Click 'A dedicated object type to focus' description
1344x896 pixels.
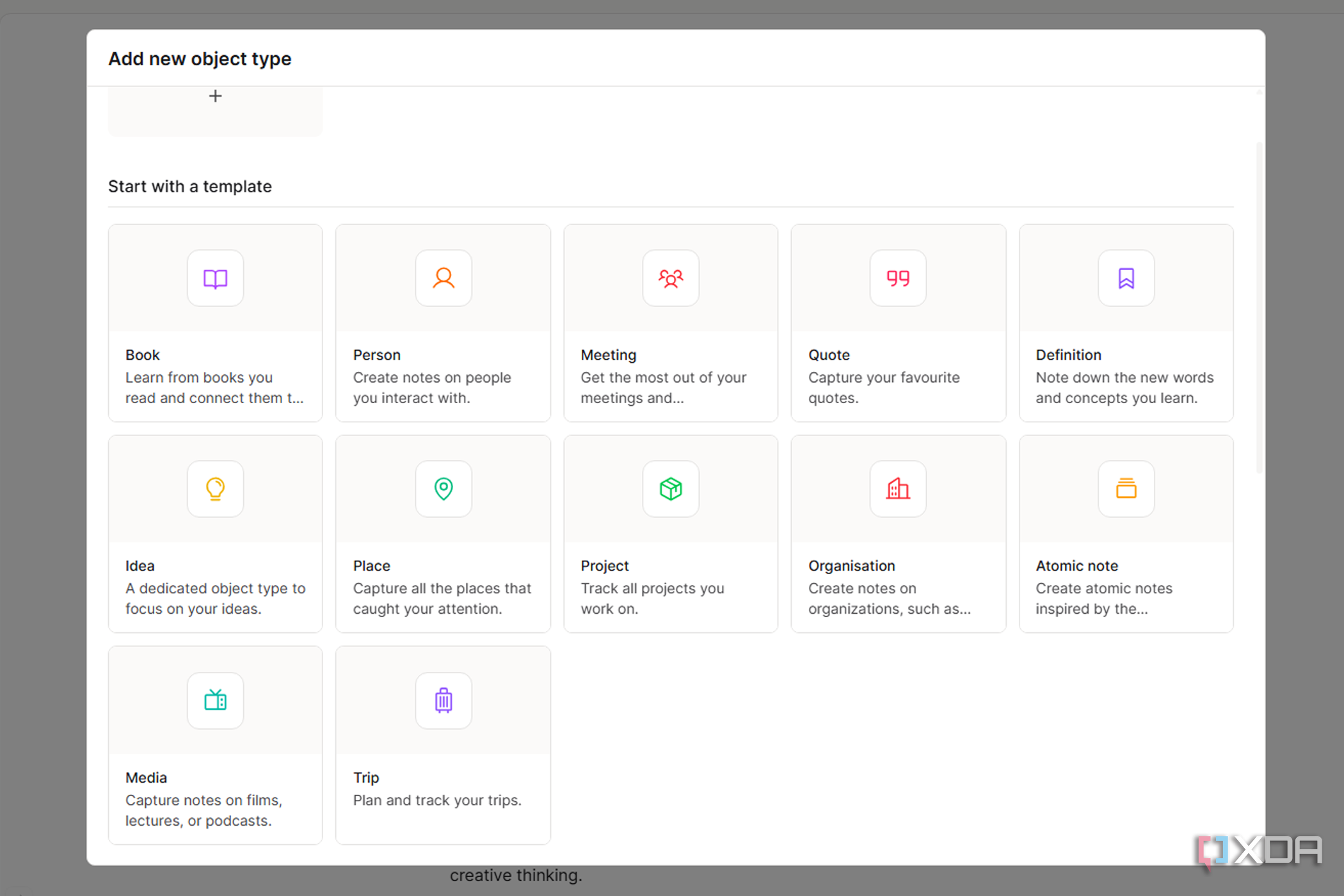click(215, 598)
